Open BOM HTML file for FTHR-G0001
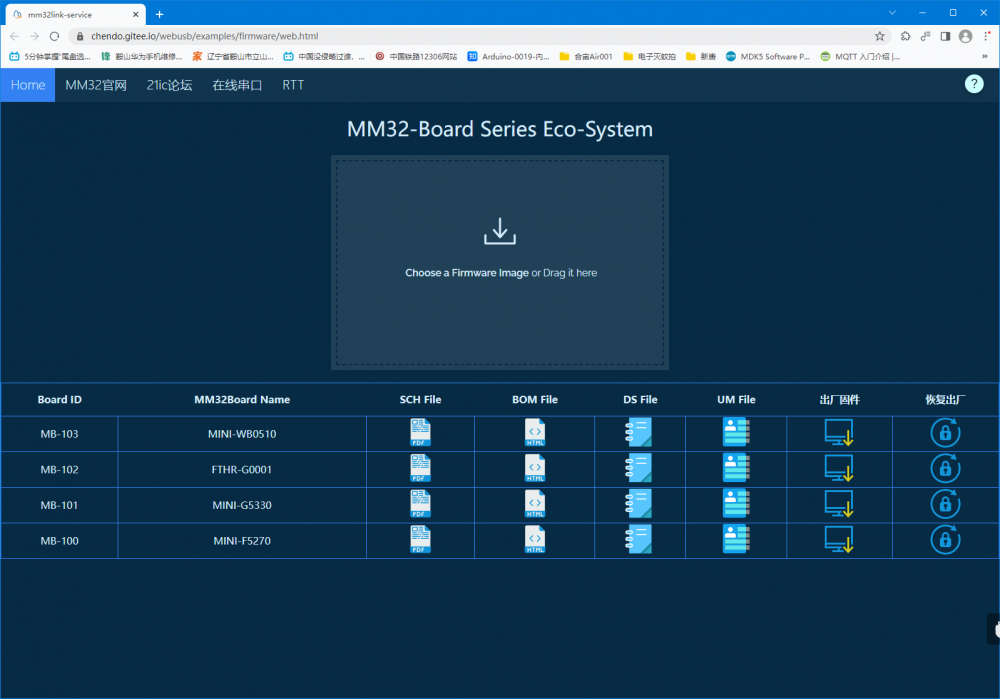 pos(534,468)
